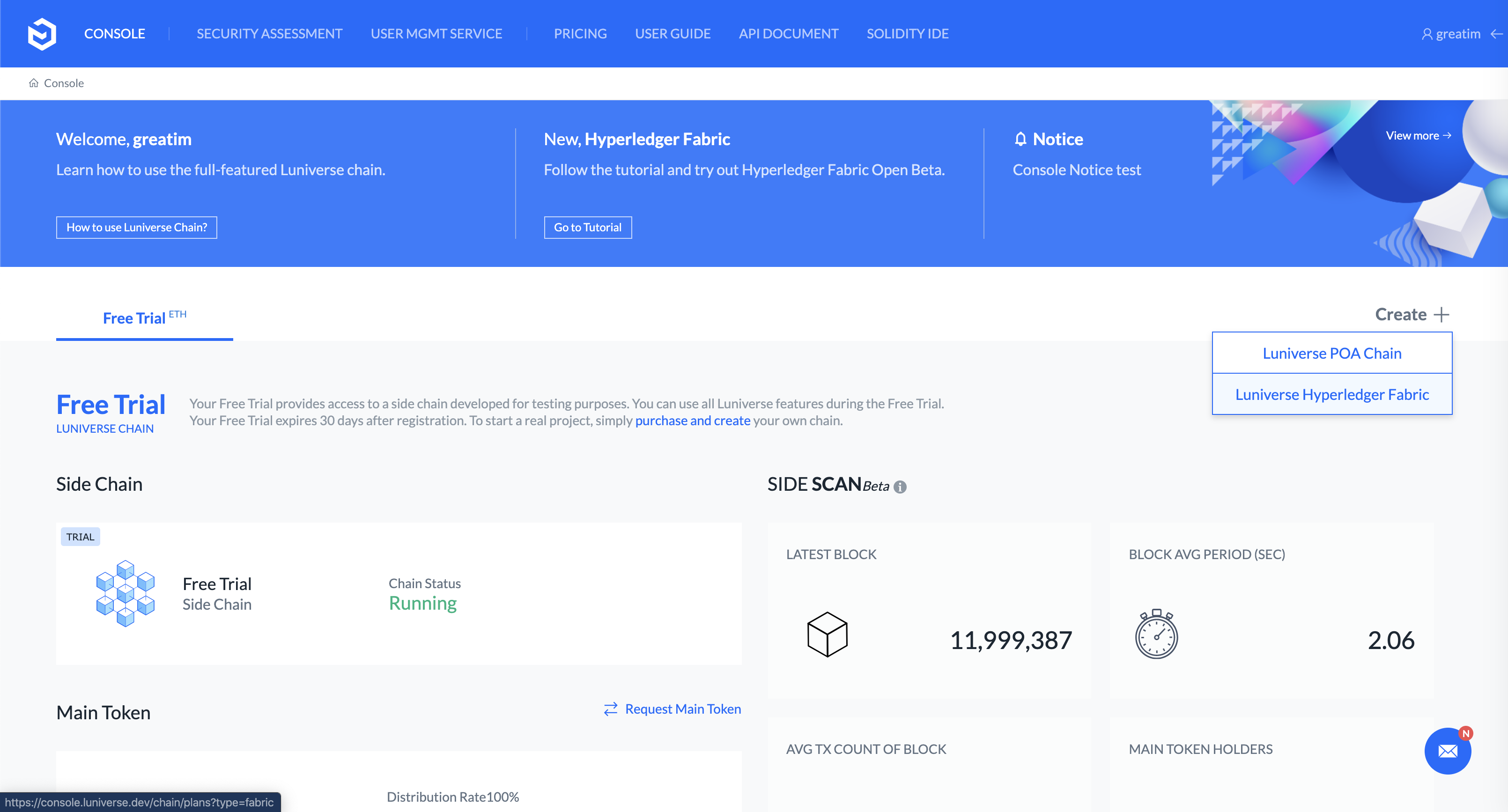Screen dimensions: 1508x812
Task: Open the chat mail bubble icon
Action: (1447, 751)
